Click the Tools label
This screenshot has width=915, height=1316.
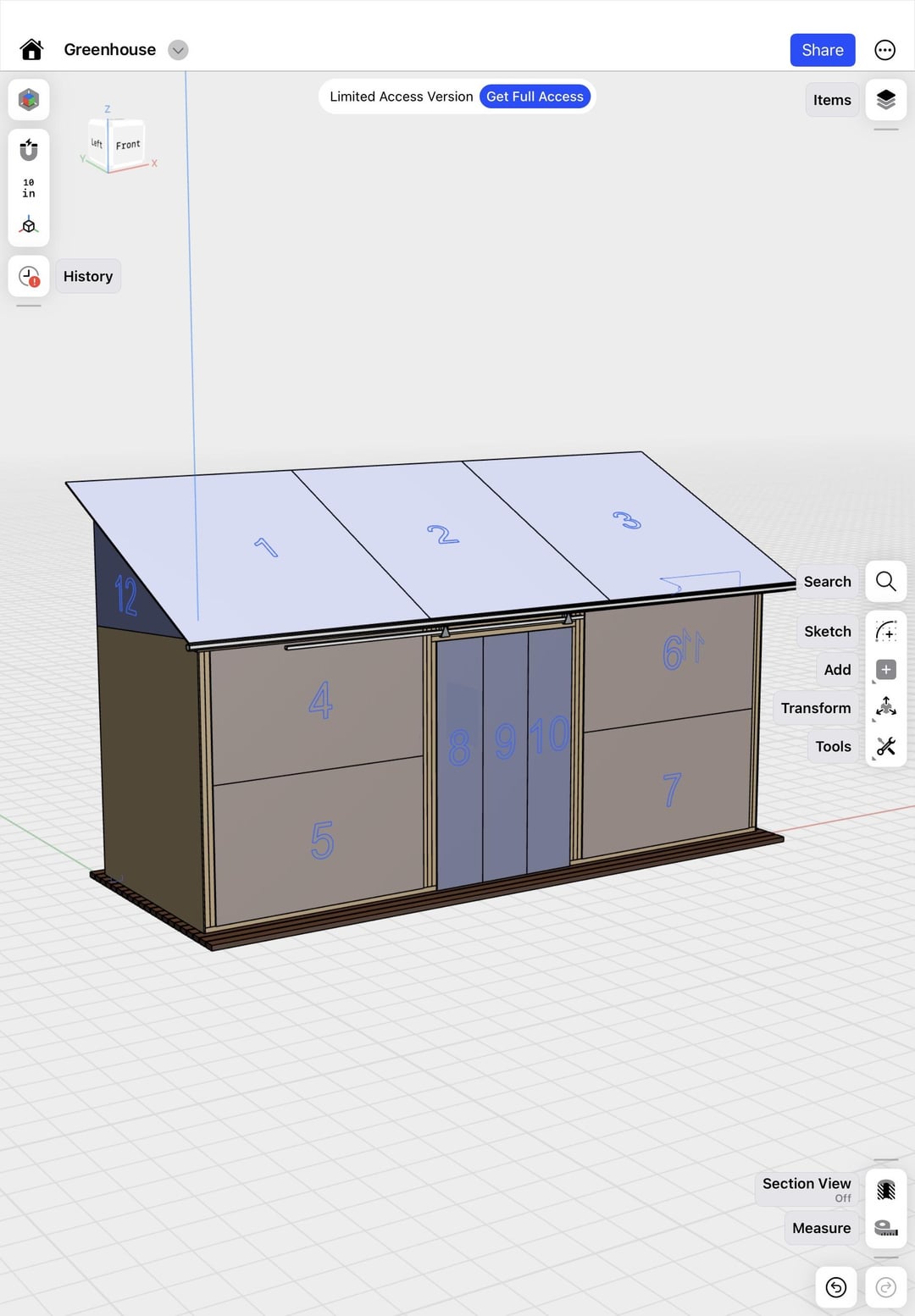[x=833, y=746]
